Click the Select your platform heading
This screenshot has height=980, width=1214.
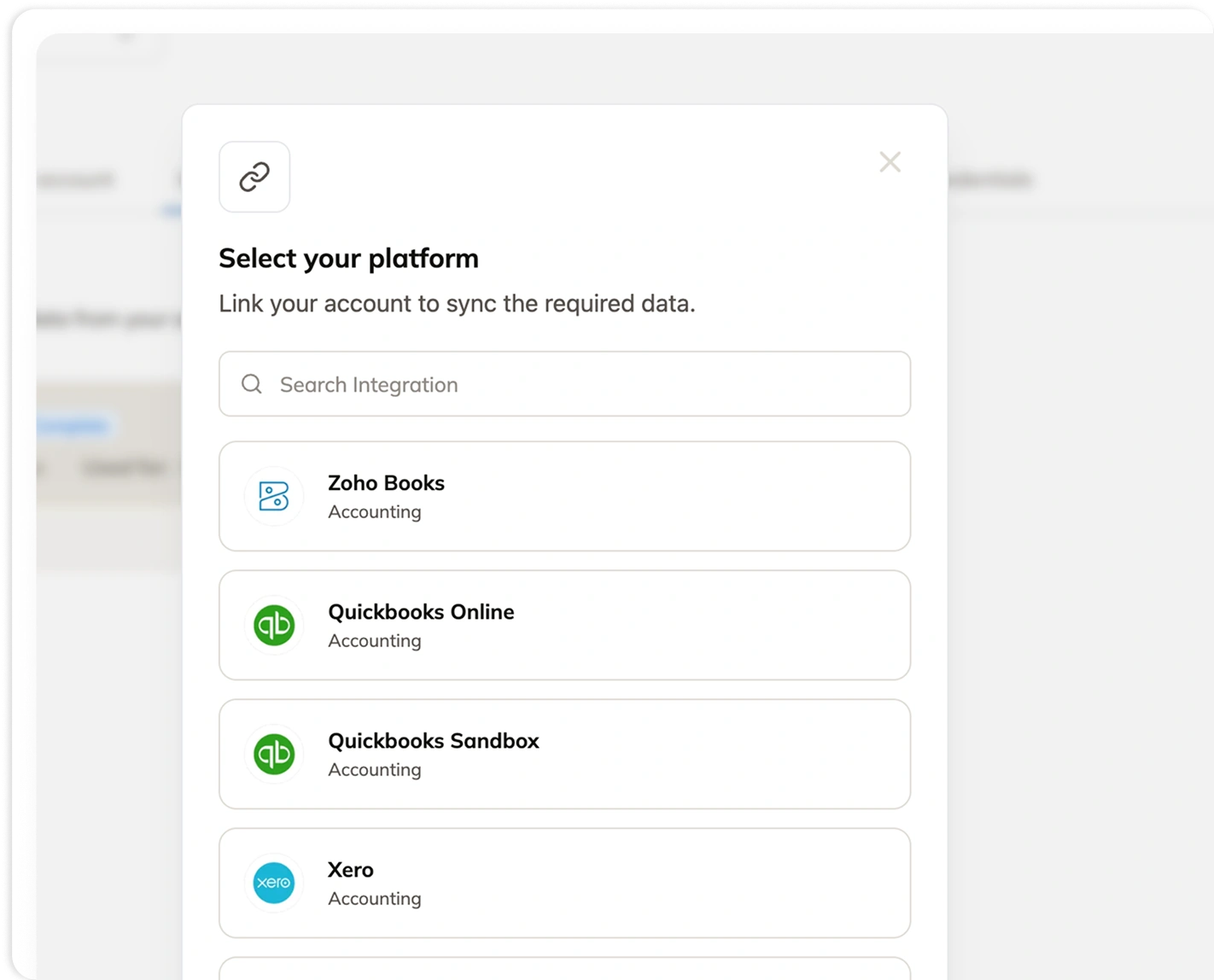(348, 259)
